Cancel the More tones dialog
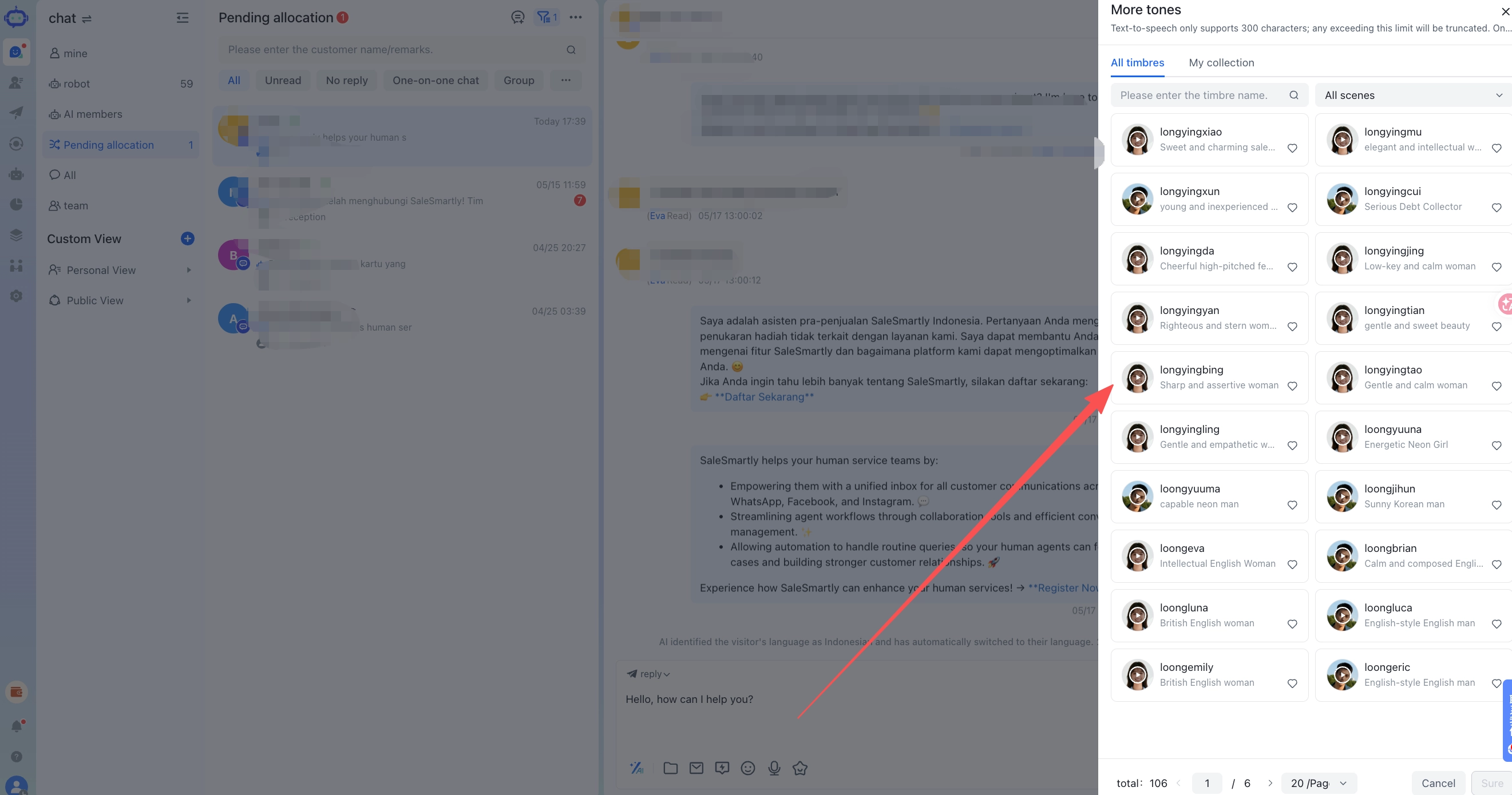The image size is (1512, 795). click(x=1438, y=783)
